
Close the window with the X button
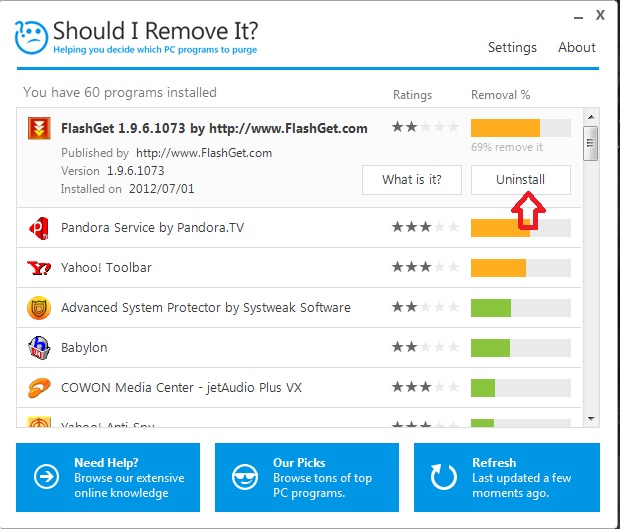point(600,15)
